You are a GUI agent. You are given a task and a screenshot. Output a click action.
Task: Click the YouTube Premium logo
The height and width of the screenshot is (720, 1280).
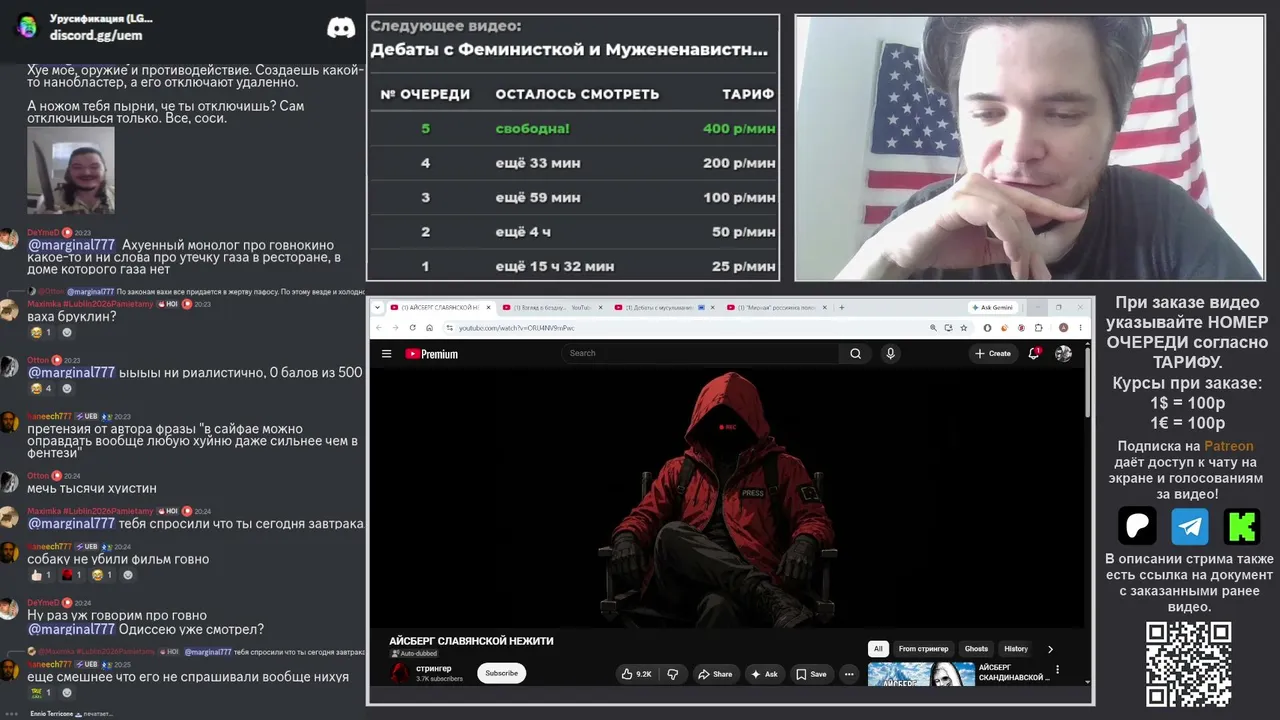pos(432,353)
